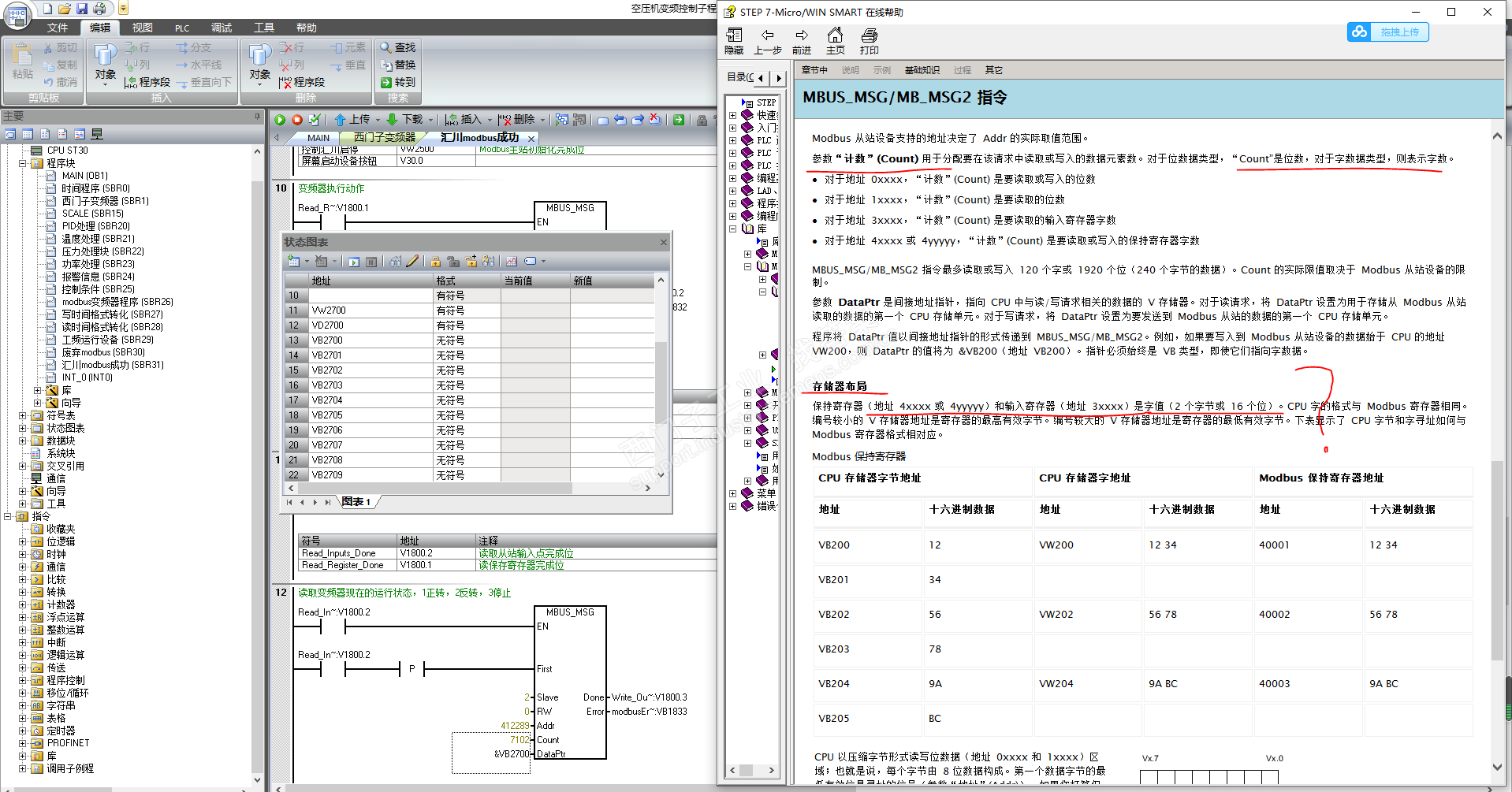
Task: Click 章节中 link in the help header
Action: pyautogui.click(x=814, y=70)
